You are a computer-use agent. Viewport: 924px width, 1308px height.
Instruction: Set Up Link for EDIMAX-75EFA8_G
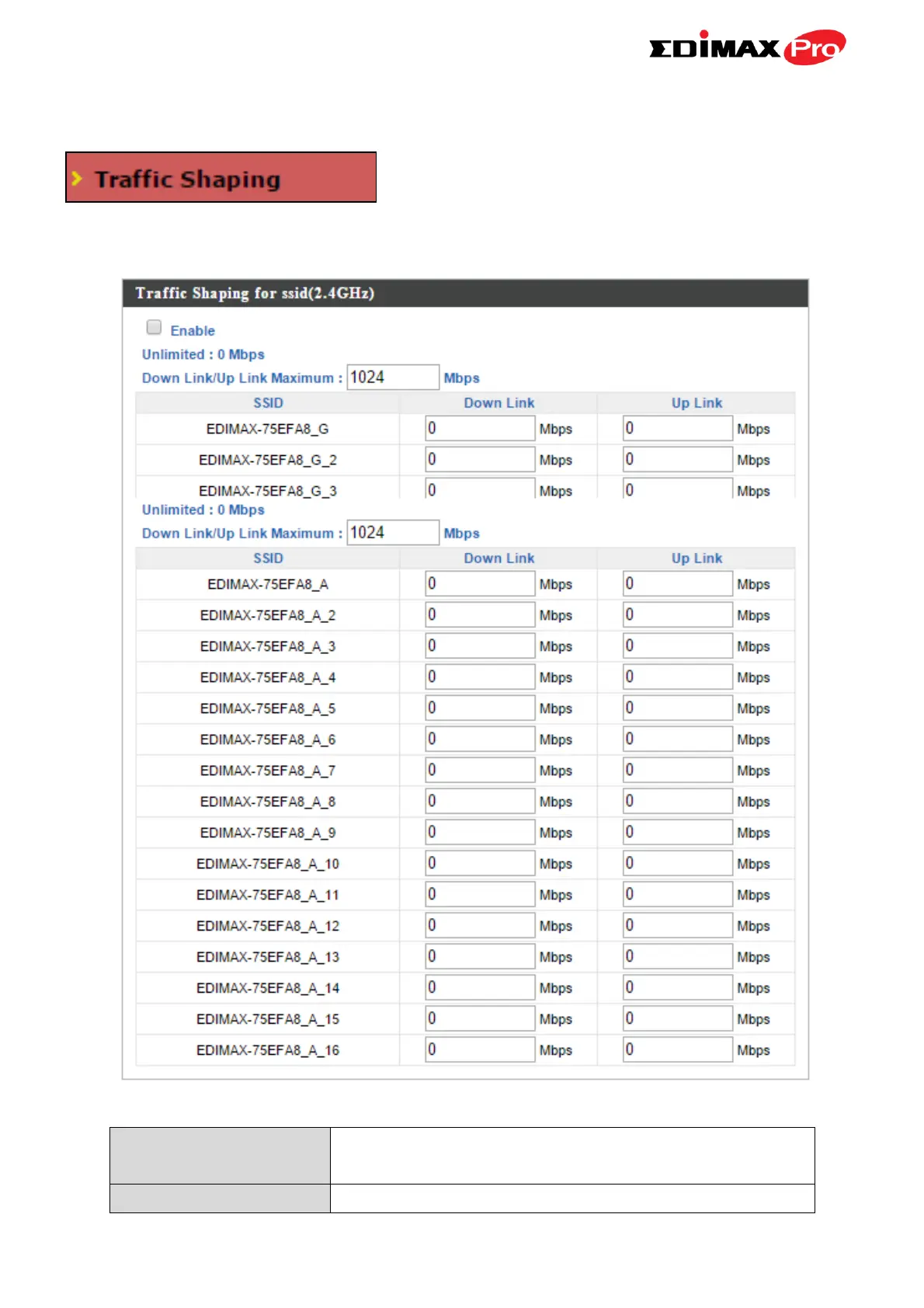pos(678,429)
